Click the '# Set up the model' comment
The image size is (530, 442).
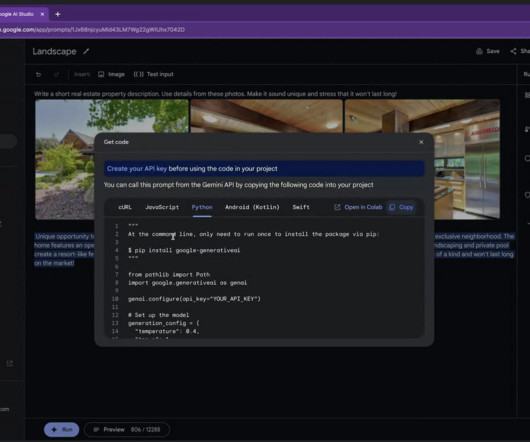[x=159, y=315]
